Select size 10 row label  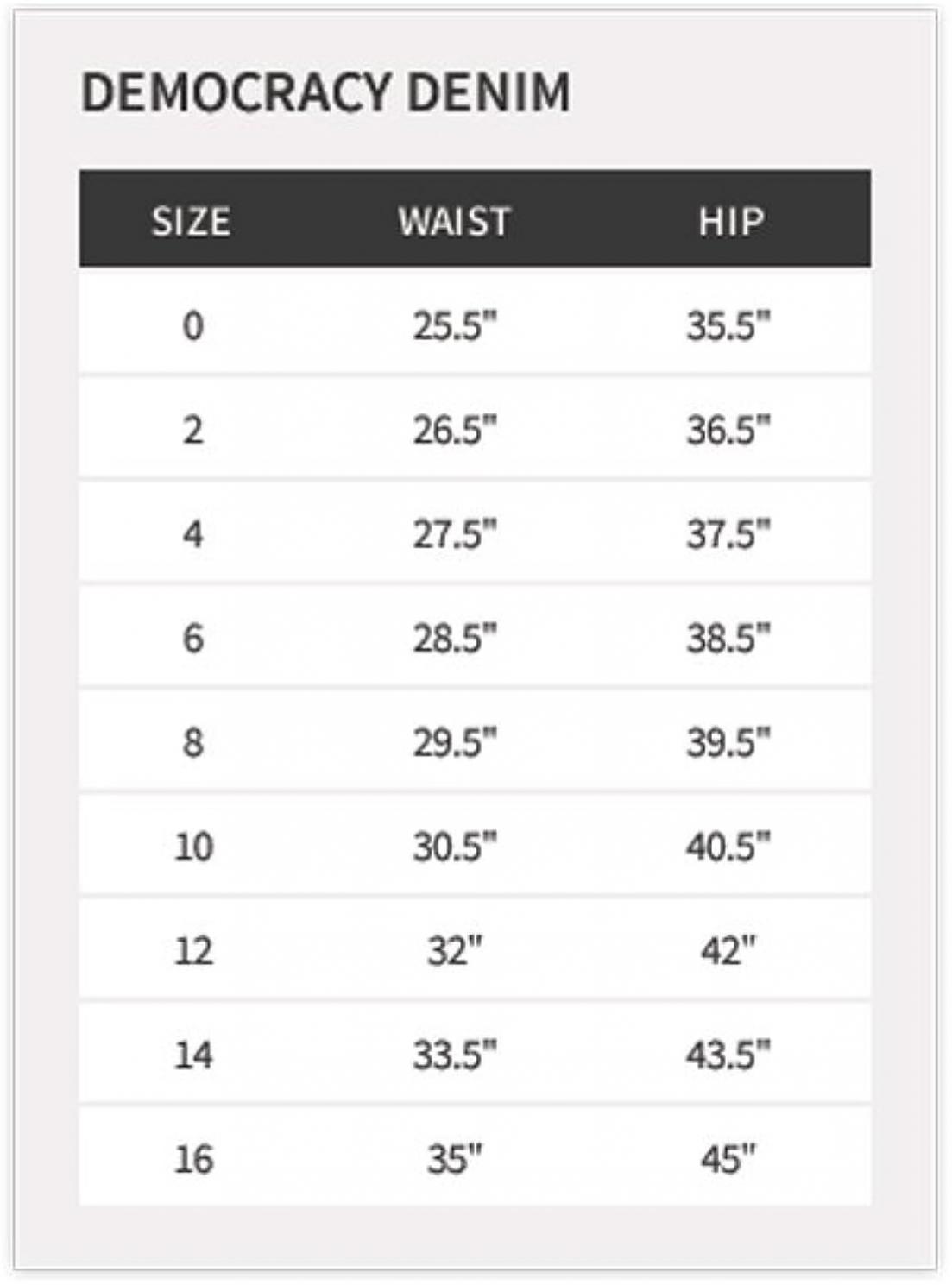tap(193, 847)
